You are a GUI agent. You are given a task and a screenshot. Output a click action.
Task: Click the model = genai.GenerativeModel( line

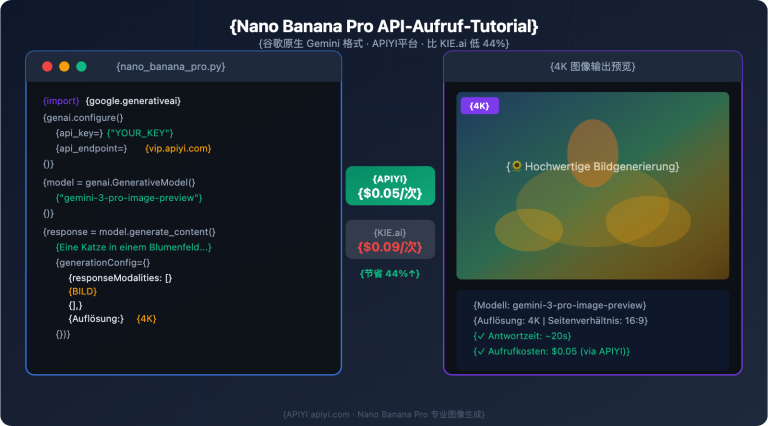coord(119,183)
